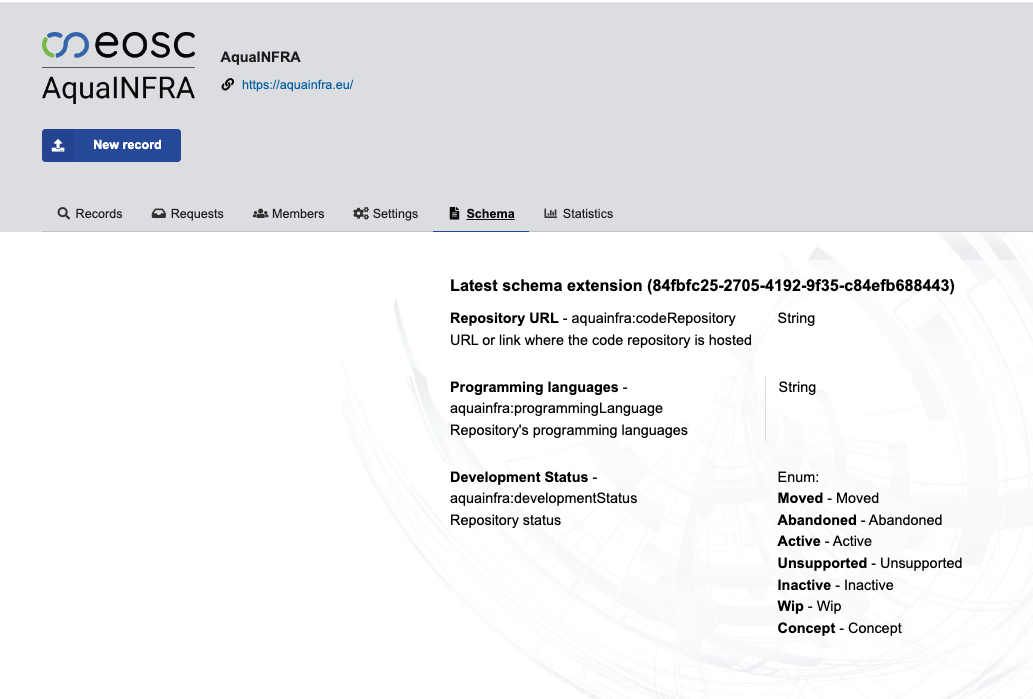
Task: Click the AquaINFRA community title
Action: 260,57
